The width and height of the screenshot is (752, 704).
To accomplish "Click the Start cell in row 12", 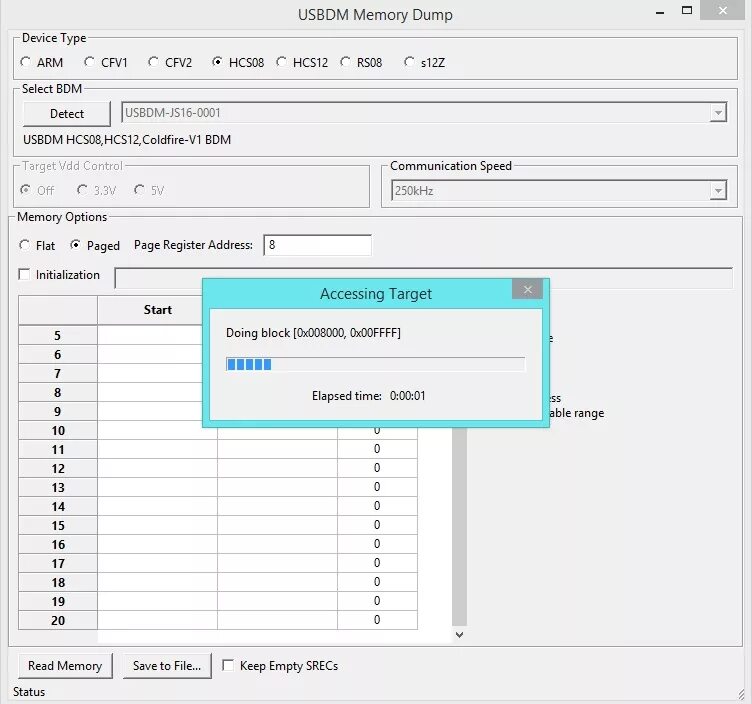I will click(157, 468).
